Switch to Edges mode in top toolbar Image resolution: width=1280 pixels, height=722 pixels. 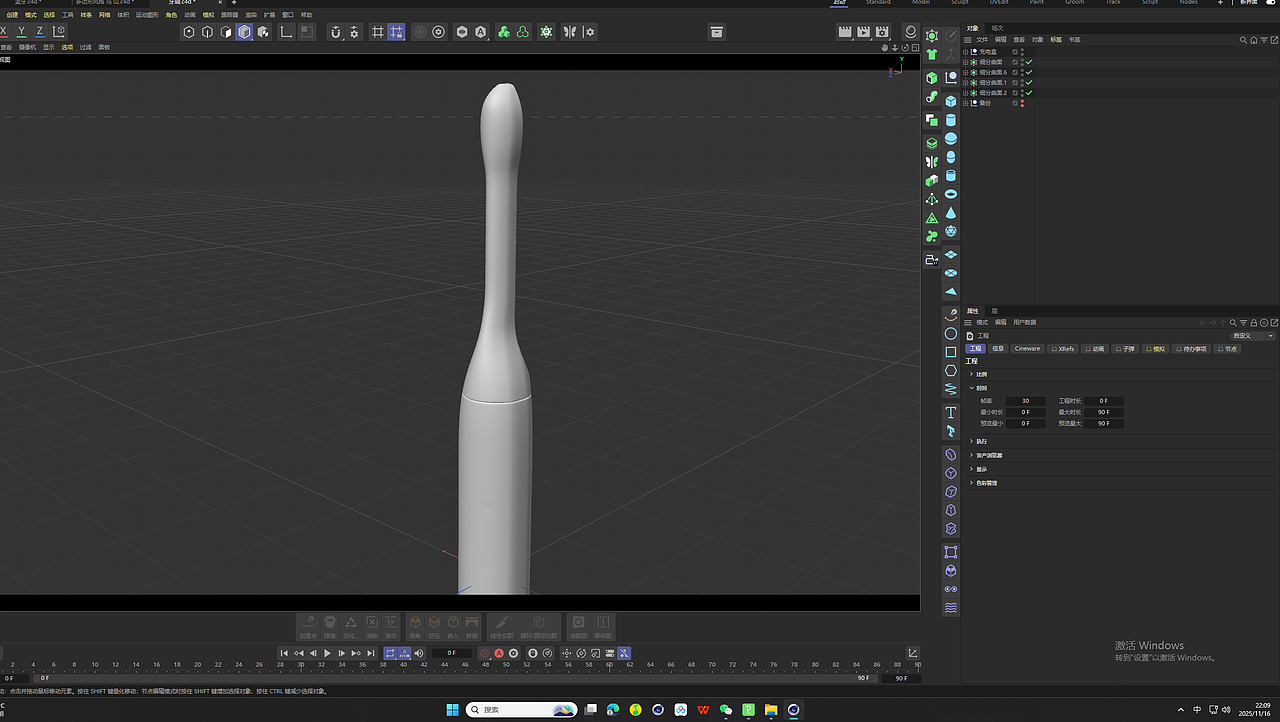(x=207, y=32)
